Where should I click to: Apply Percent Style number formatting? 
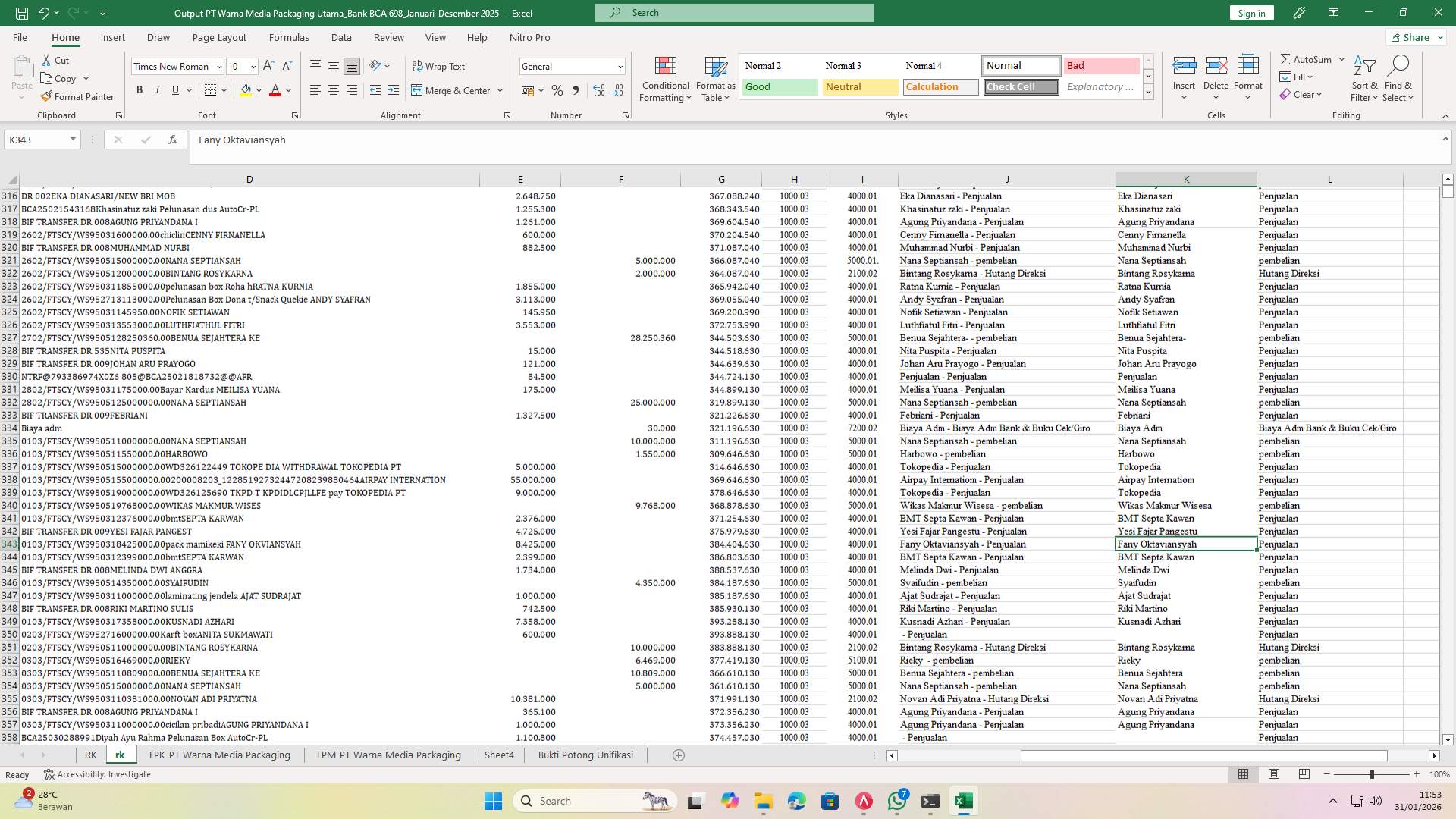click(557, 90)
